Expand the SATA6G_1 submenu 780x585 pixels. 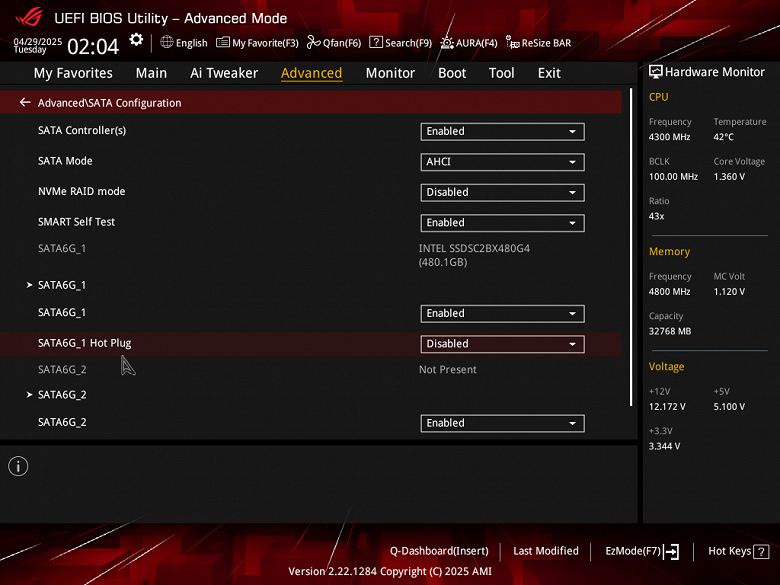[62, 285]
